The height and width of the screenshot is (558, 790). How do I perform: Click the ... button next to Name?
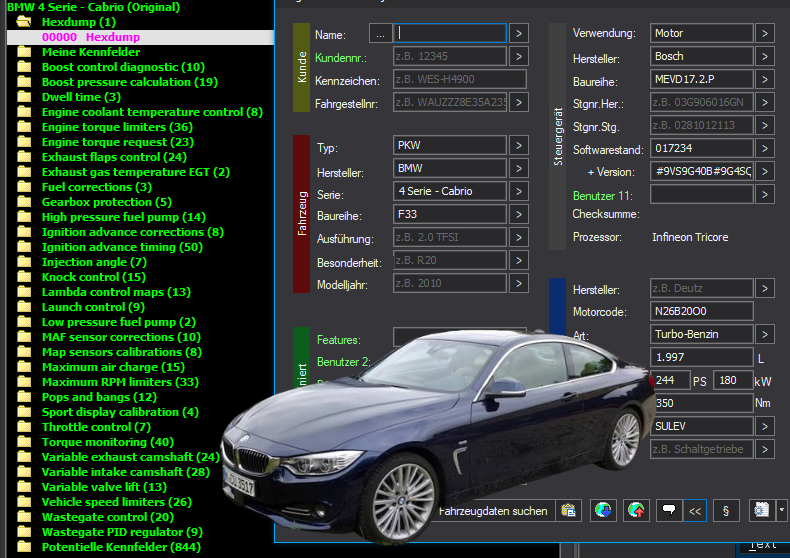(x=380, y=34)
